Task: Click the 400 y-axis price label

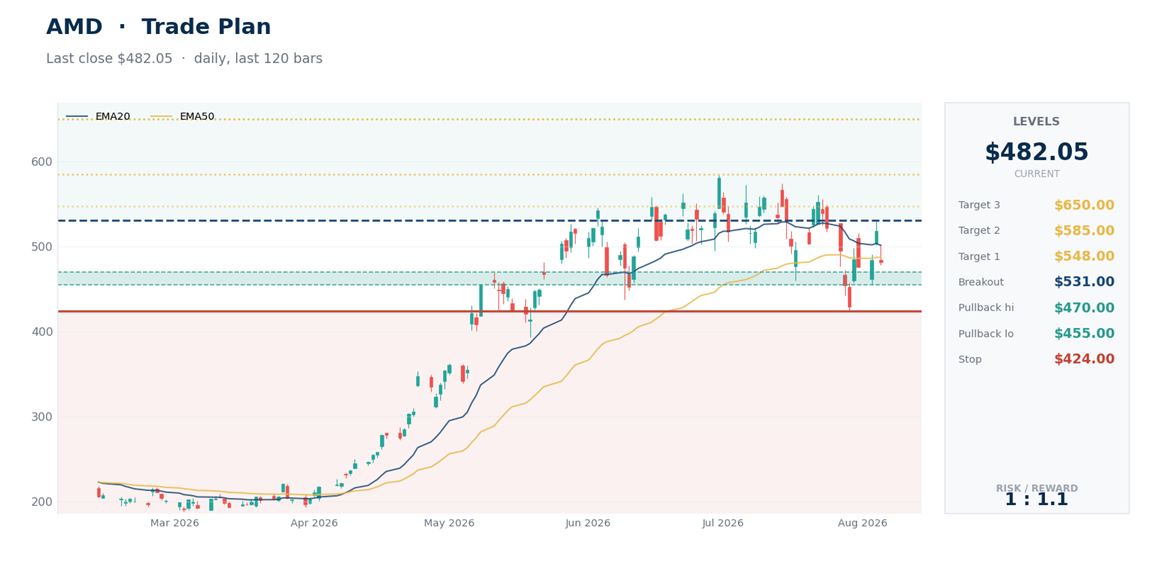Action: click(42, 332)
